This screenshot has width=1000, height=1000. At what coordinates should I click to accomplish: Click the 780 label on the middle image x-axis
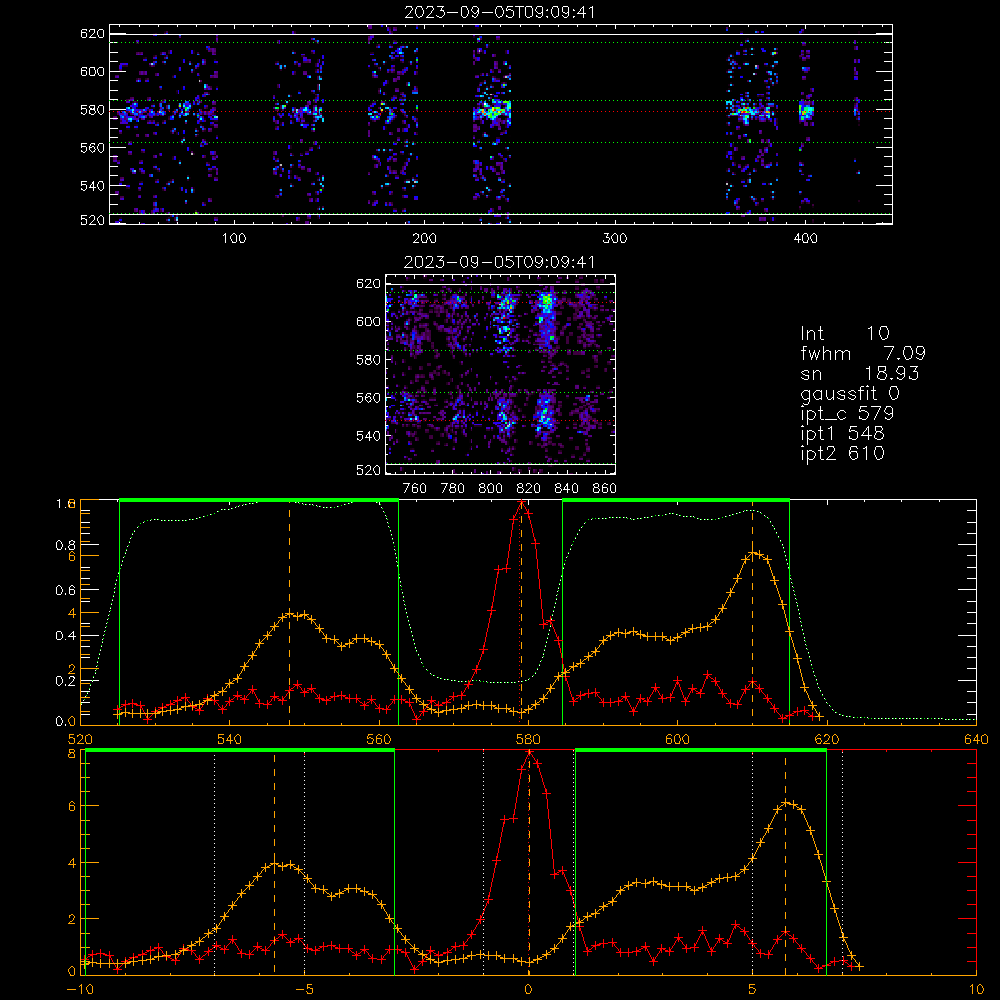click(x=453, y=489)
